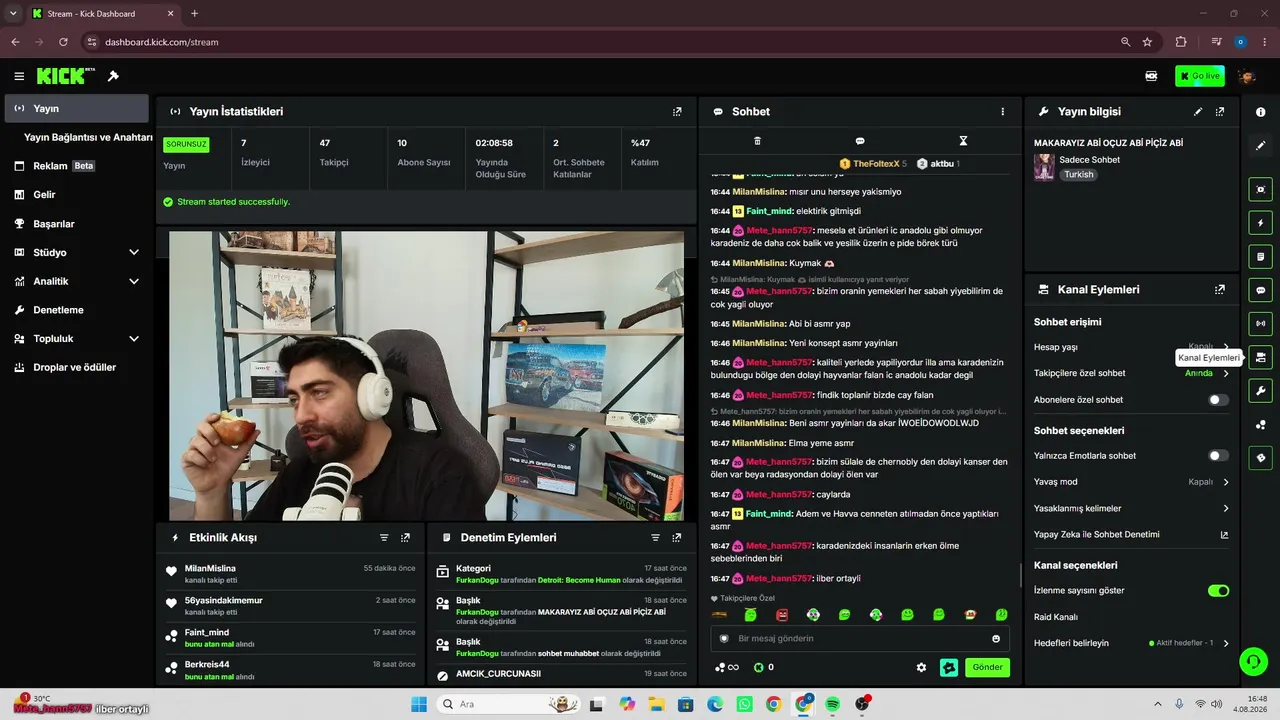
Task: Open Yasaklanmış kelimeler chevron
Action: point(1226,509)
